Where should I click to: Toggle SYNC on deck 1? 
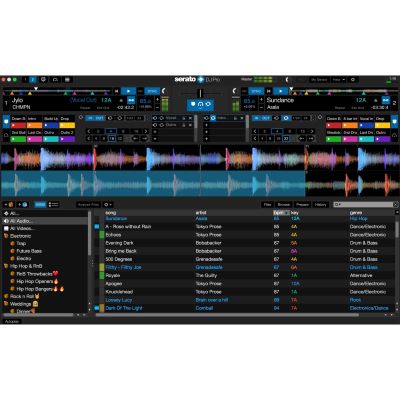(152, 91)
